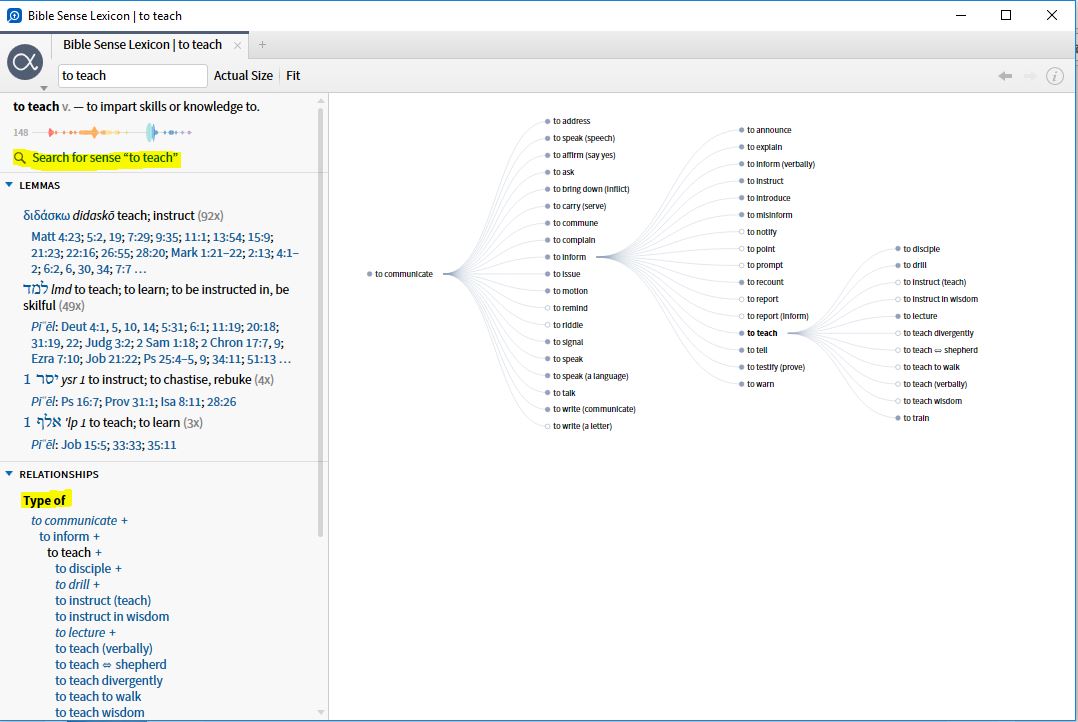Select 'to address' node in graph
Screen dimensions: 1078x722
click(568, 121)
